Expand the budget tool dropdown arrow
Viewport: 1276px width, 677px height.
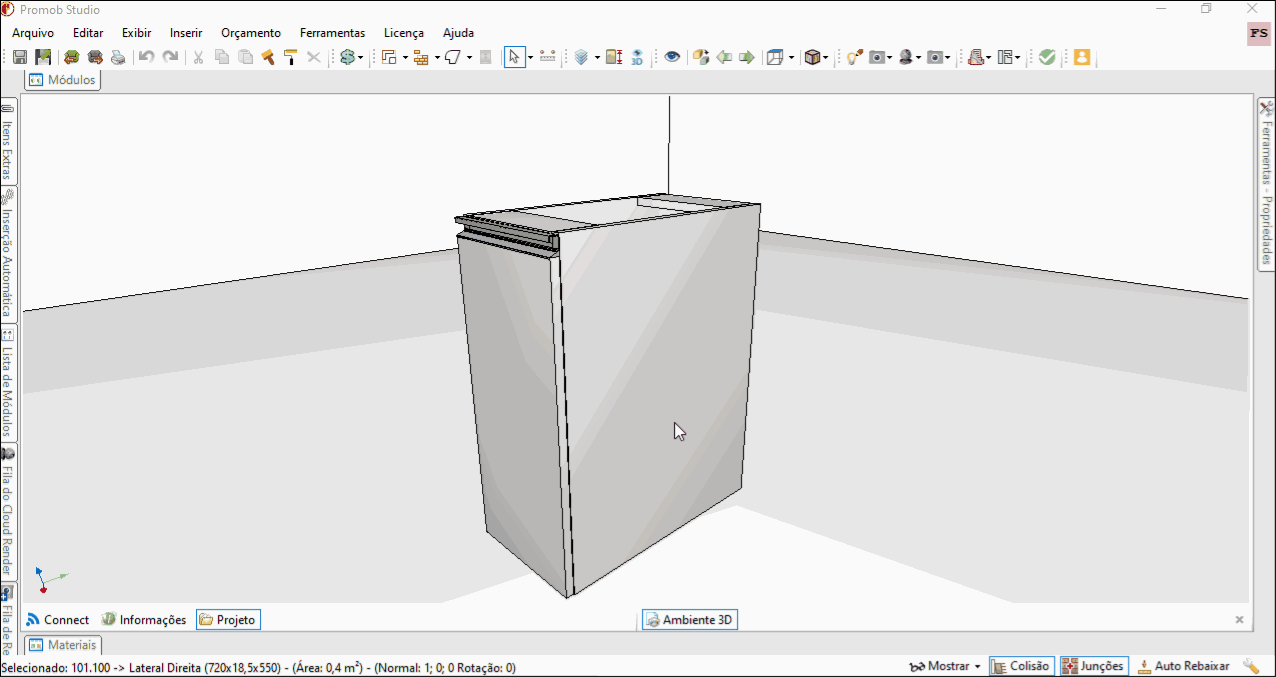pos(360,58)
